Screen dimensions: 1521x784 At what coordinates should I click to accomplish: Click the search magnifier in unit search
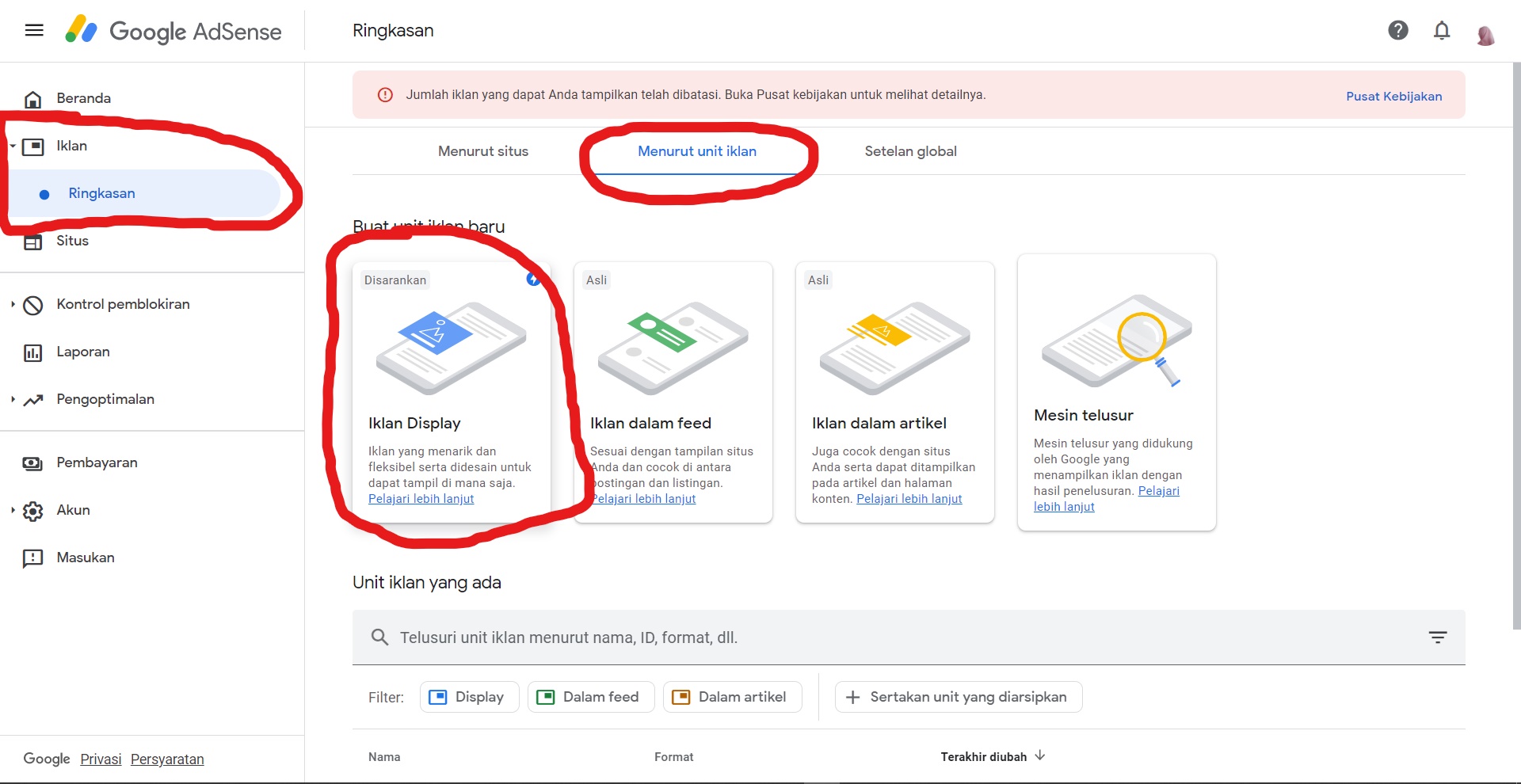(x=379, y=637)
